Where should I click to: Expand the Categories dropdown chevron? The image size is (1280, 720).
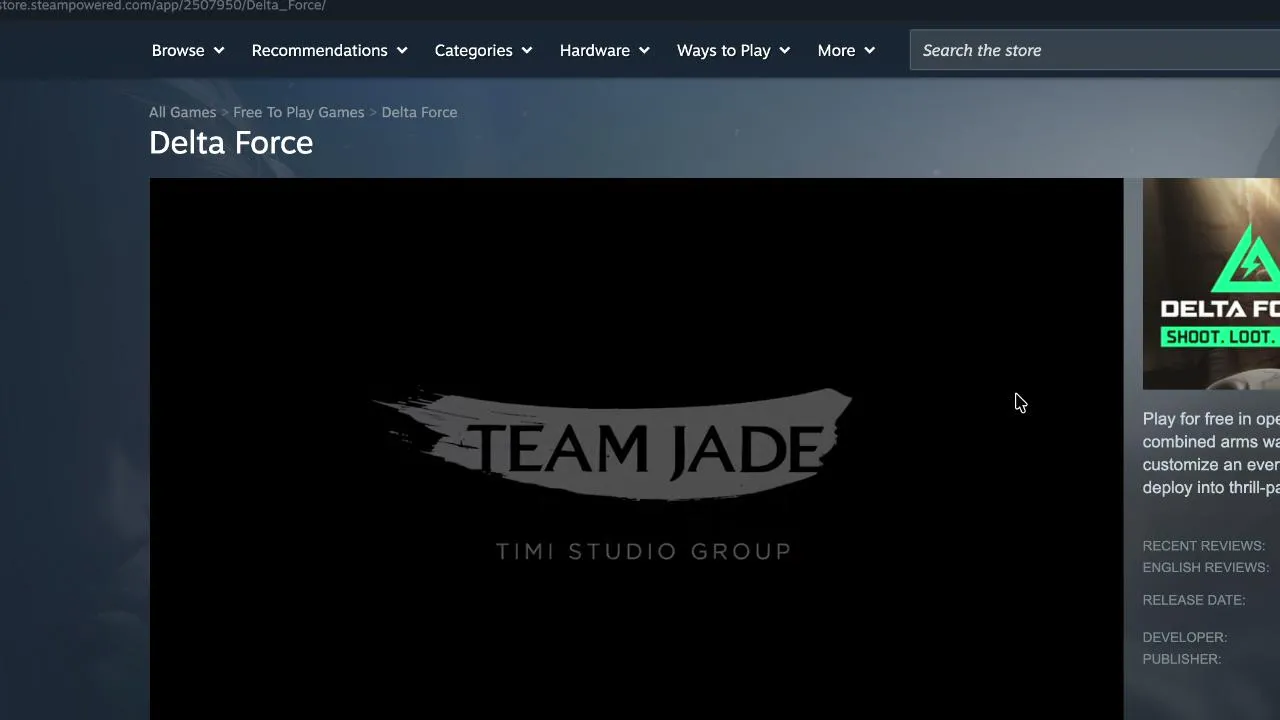point(527,50)
